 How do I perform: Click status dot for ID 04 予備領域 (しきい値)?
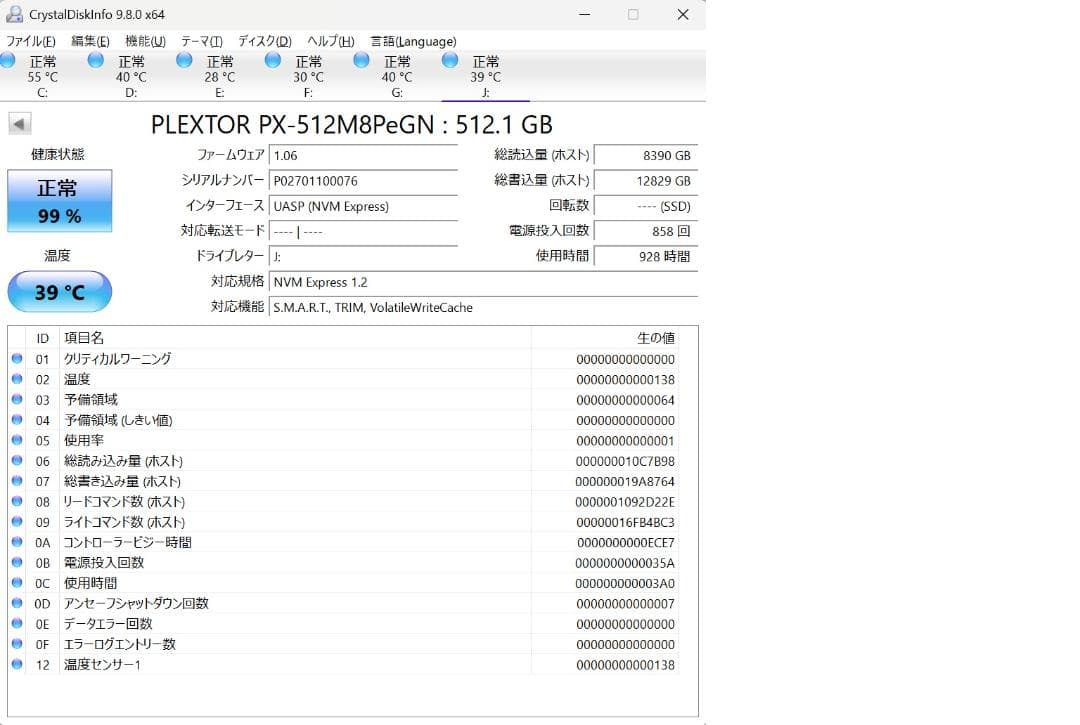point(17,419)
